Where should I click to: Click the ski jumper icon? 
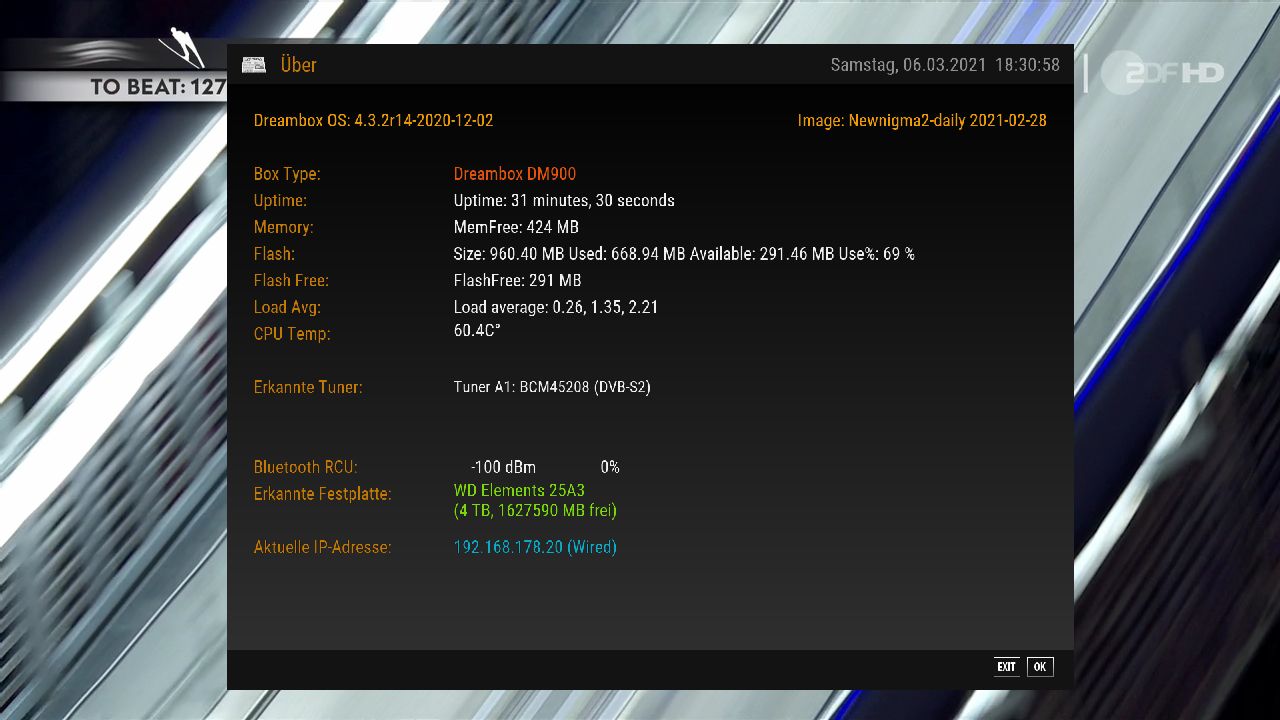click(182, 50)
